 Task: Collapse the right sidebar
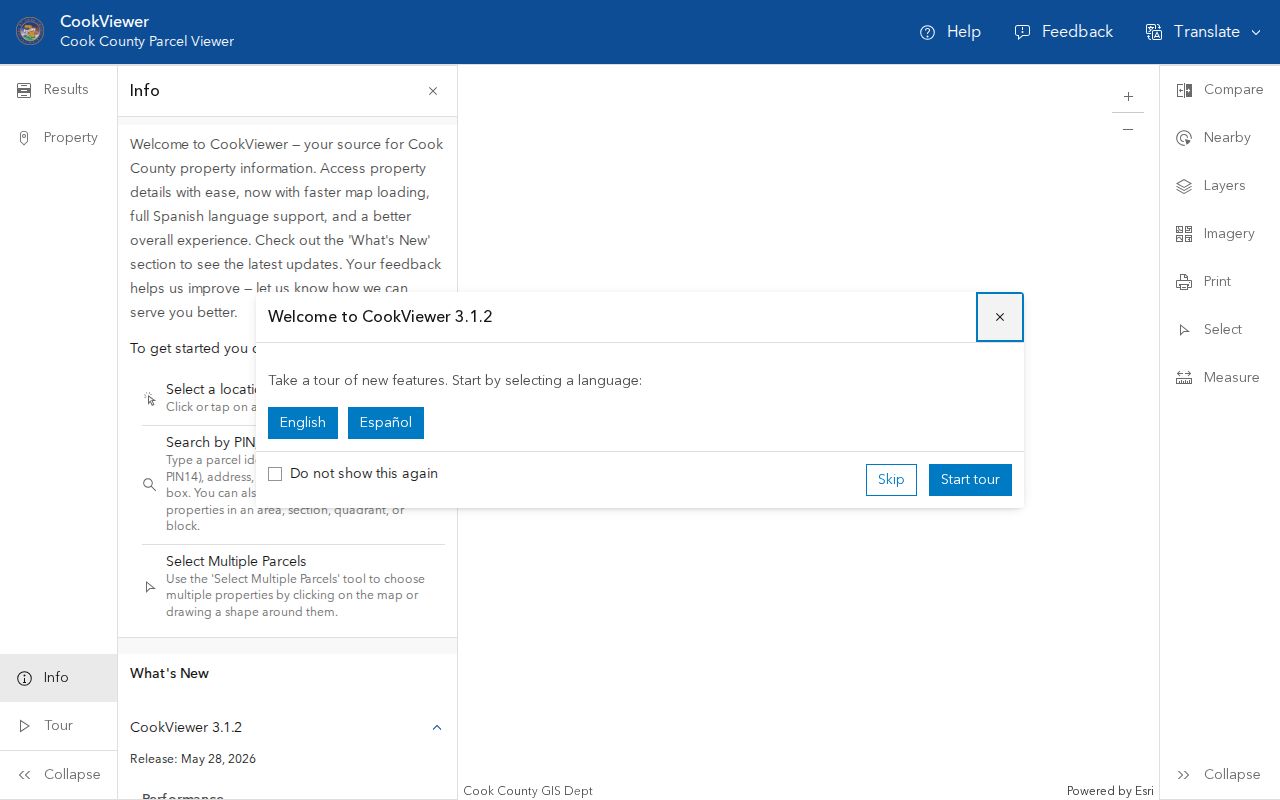(x=1219, y=775)
